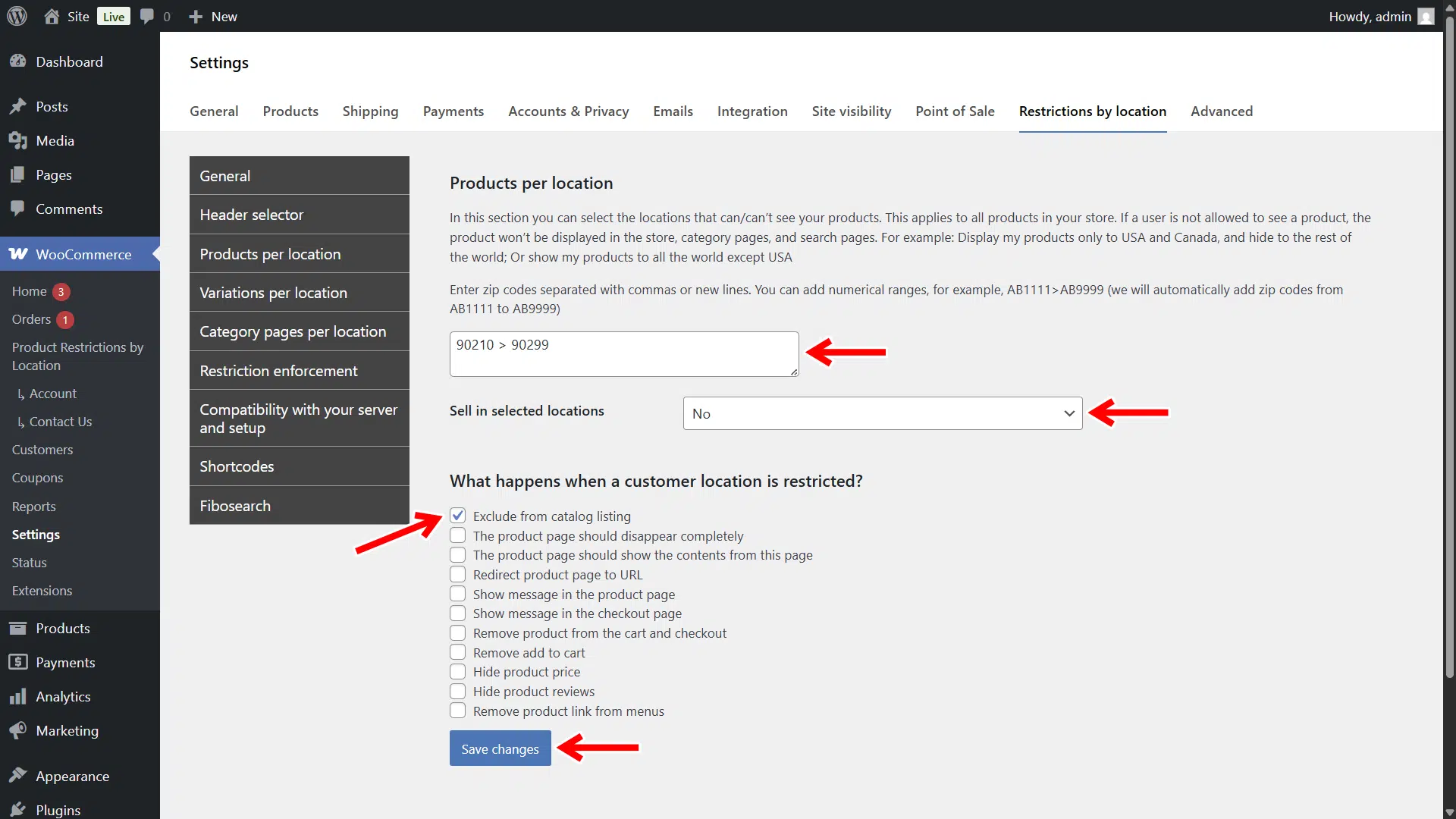
Task: Open the Analytics sidebar menu
Action: [63, 696]
